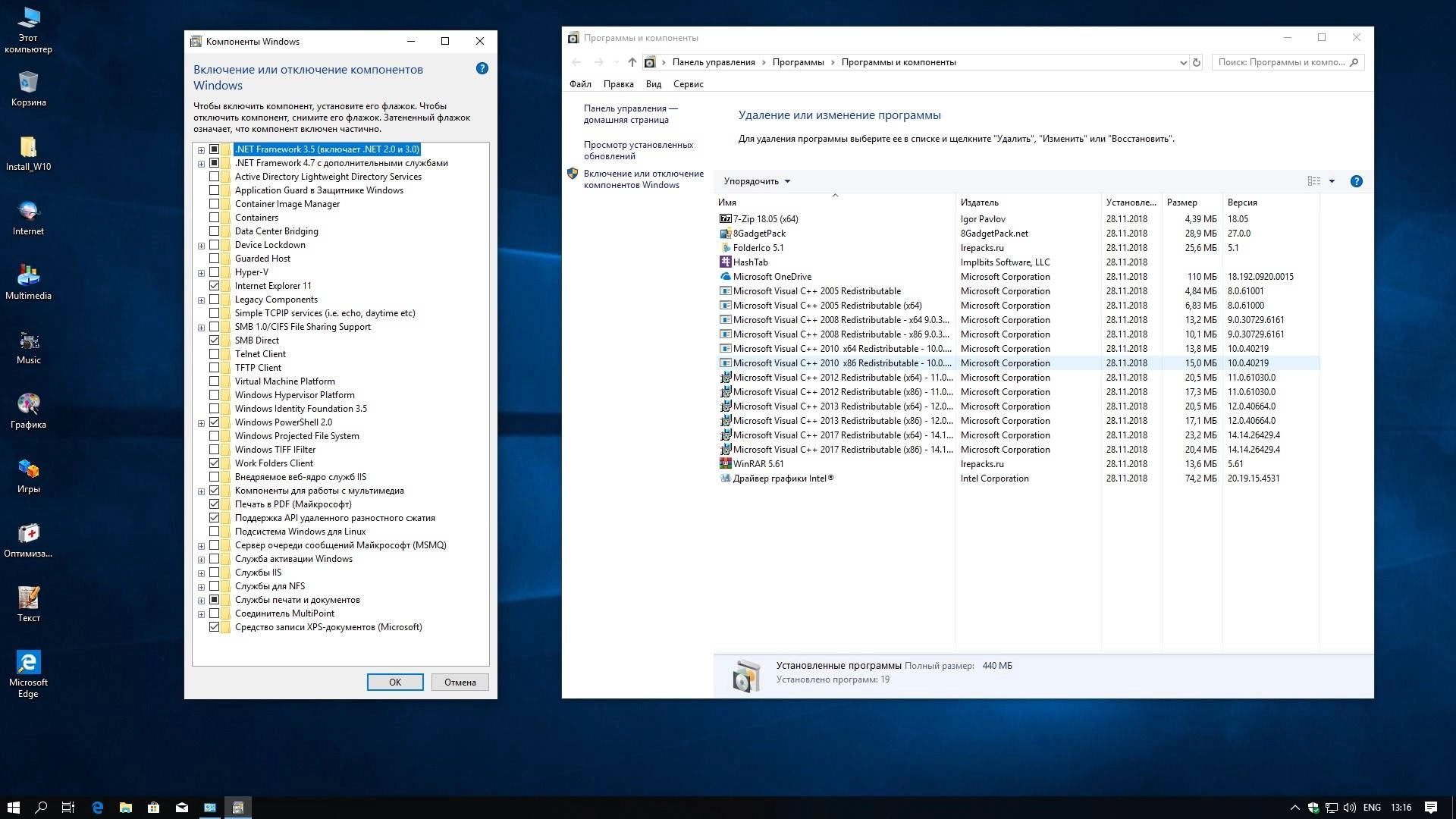Image resolution: width=1456 pixels, height=819 pixels.
Task: Open Task View on the taskbar
Action: click(68, 808)
